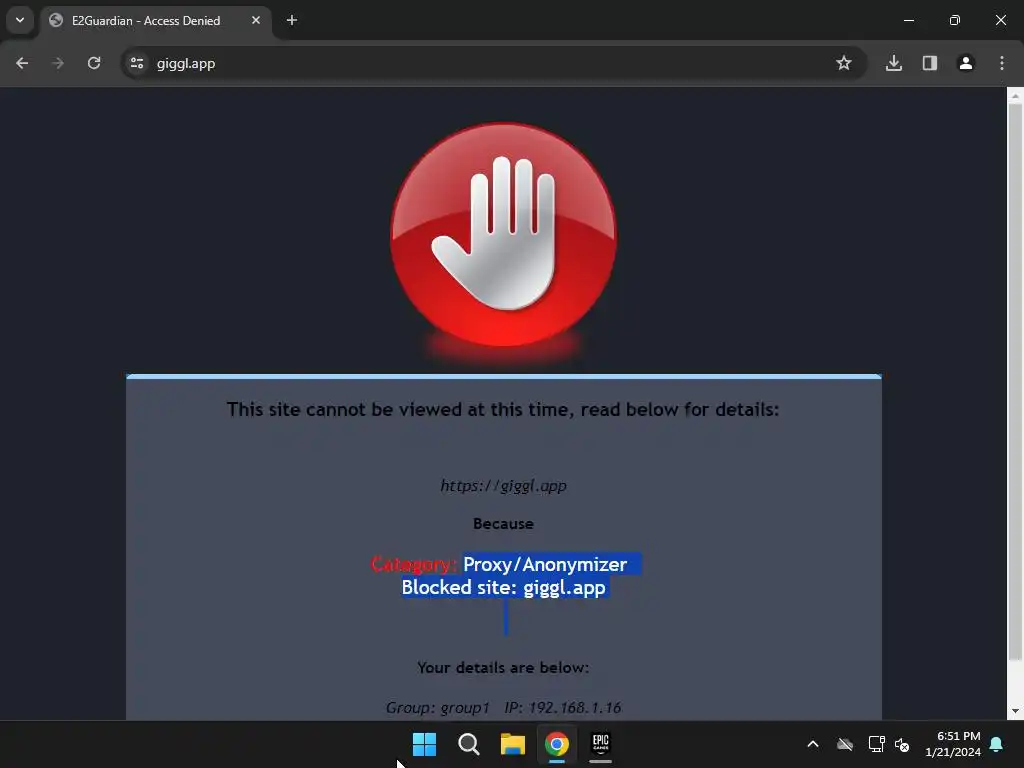
Task: Open the Chrome downloads icon
Action: [894, 63]
